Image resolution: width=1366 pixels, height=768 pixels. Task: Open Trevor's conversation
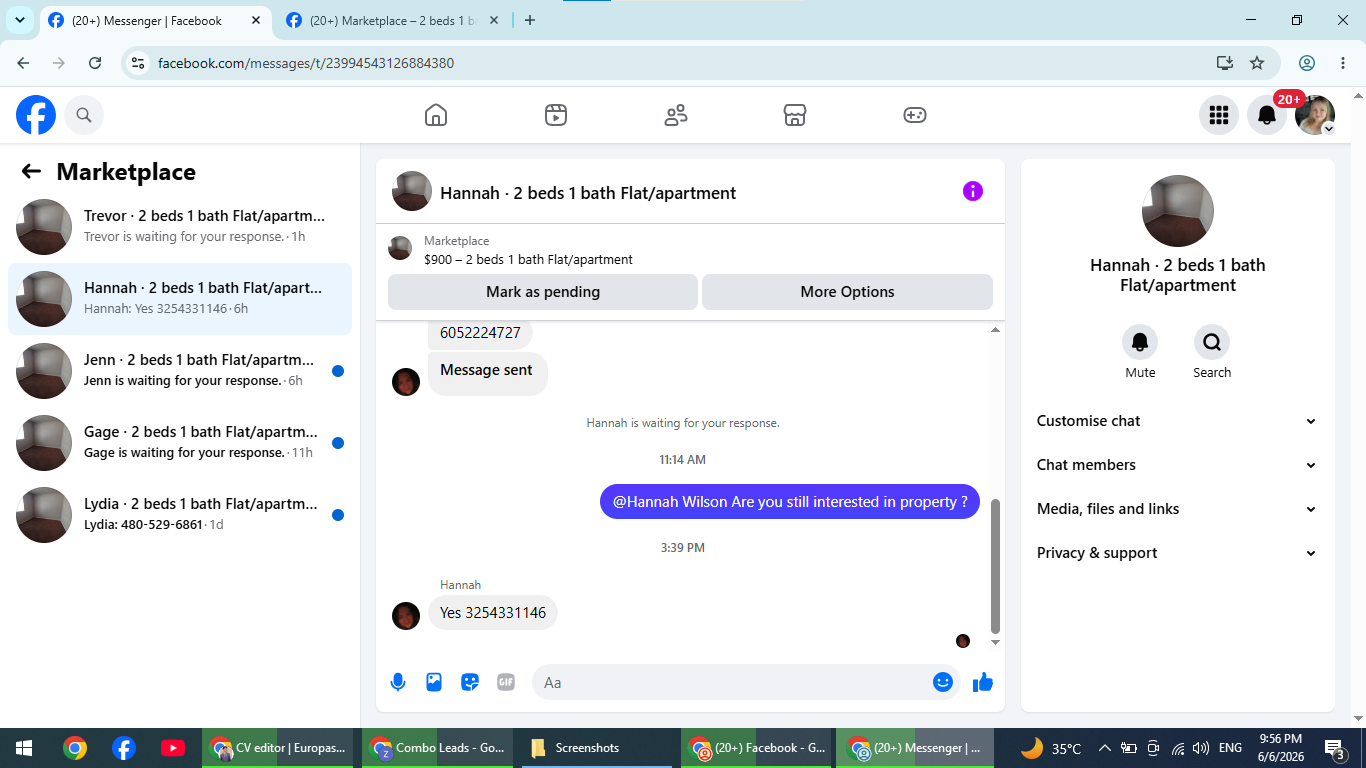pos(180,226)
